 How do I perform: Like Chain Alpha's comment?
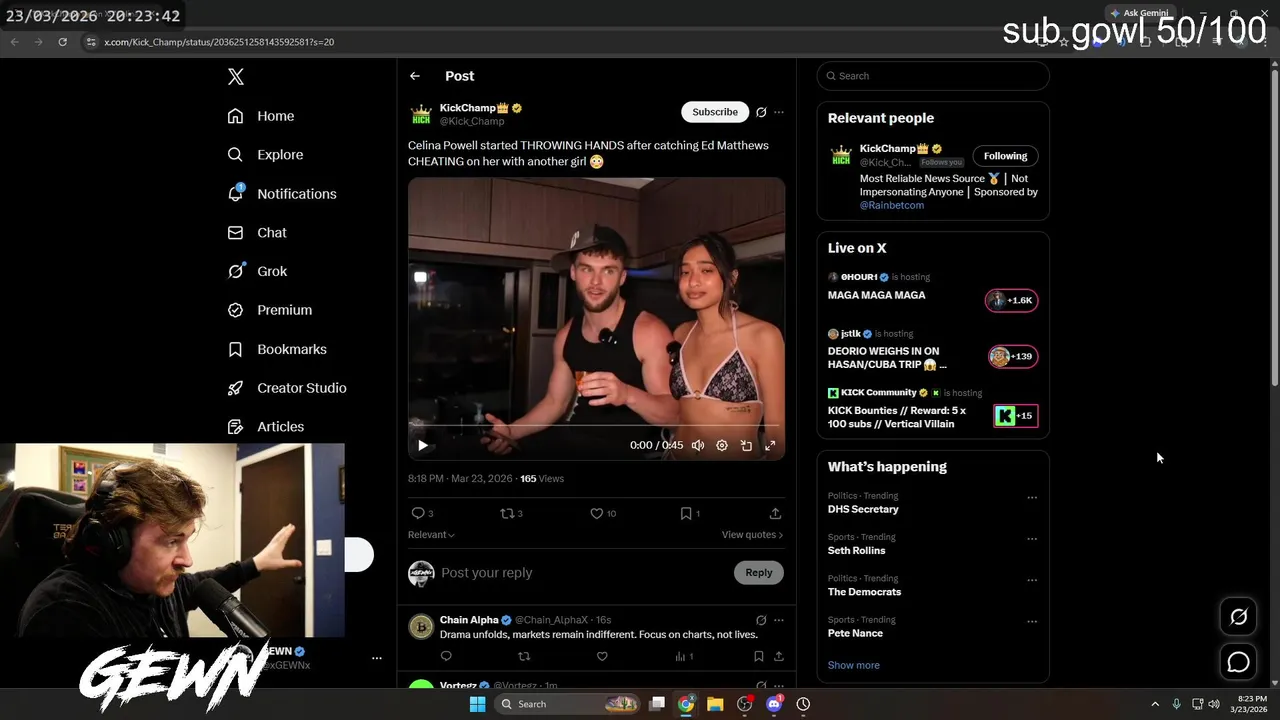(x=602, y=656)
